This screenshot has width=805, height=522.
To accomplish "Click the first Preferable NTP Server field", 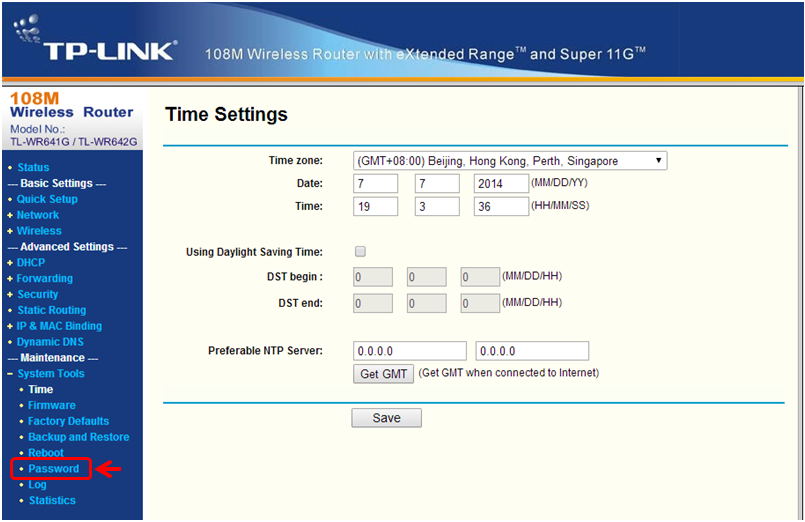I will tap(410, 351).
